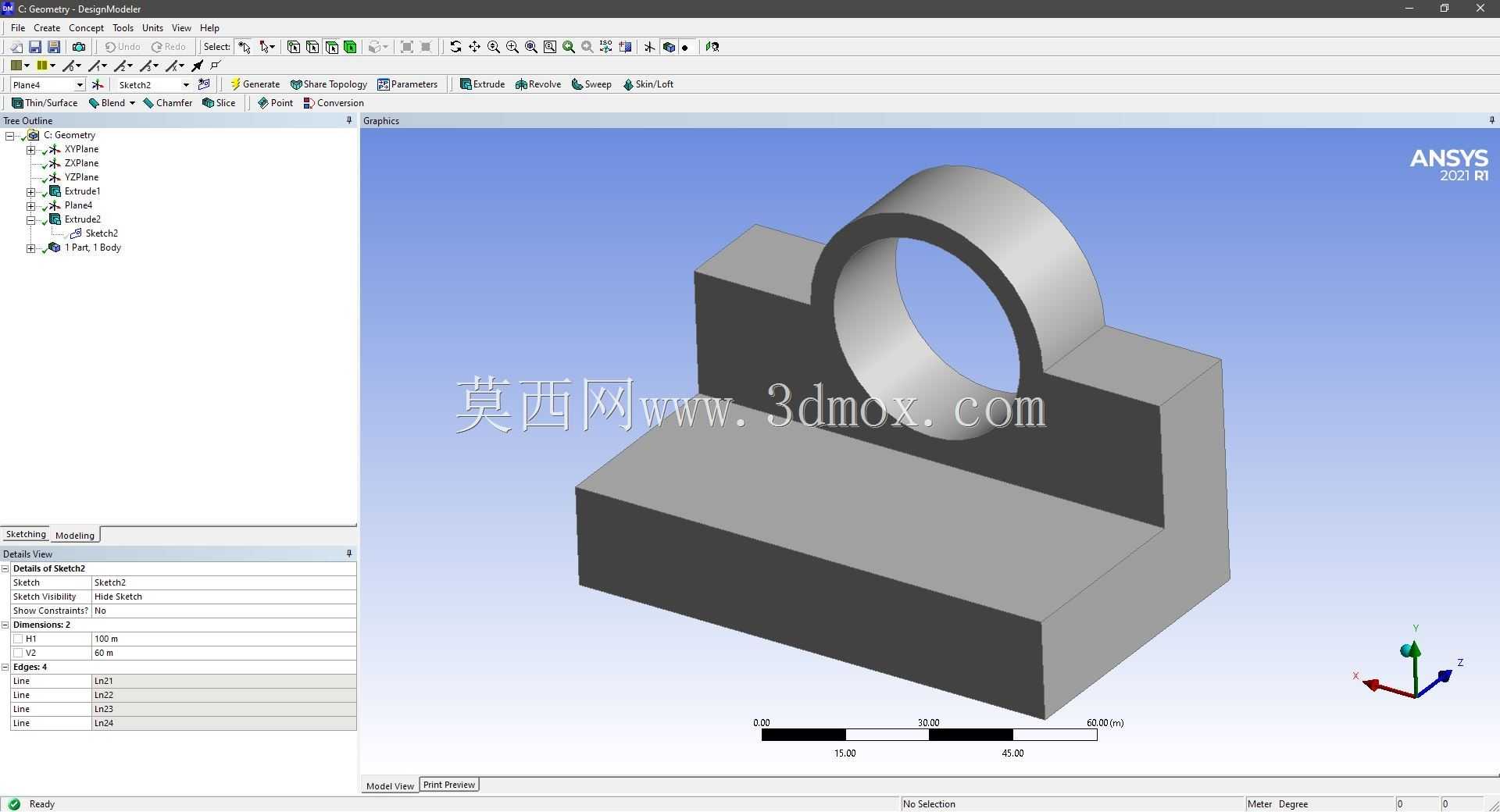Viewport: 1500px width, 812px height.
Task: Click the Slice tool
Action: (x=219, y=103)
